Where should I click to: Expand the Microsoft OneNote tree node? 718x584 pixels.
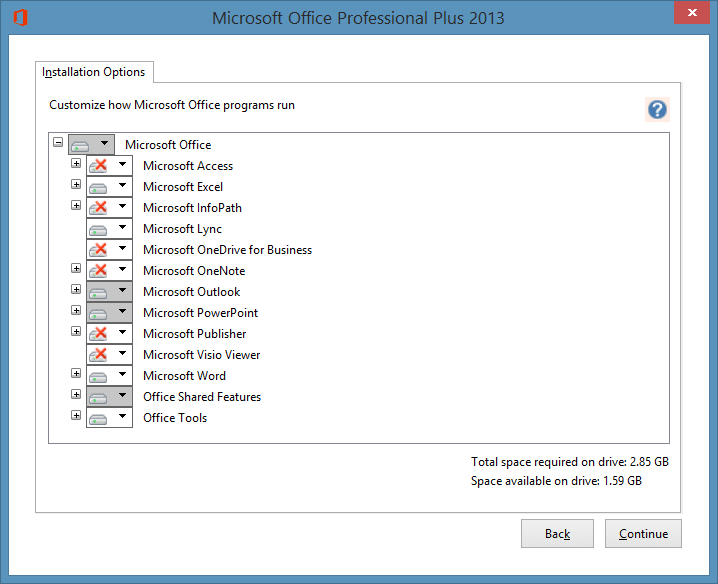[x=76, y=268]
